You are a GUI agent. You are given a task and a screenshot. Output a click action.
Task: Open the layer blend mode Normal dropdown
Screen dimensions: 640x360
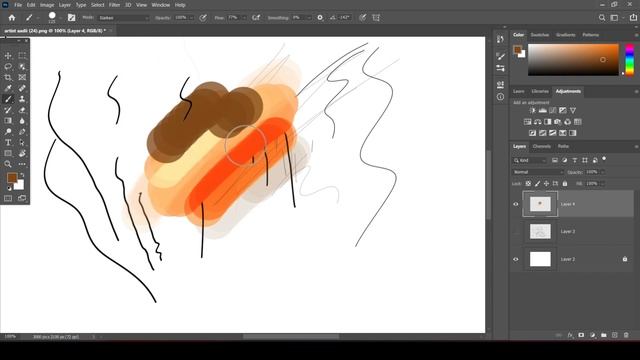tap(538, 172)
